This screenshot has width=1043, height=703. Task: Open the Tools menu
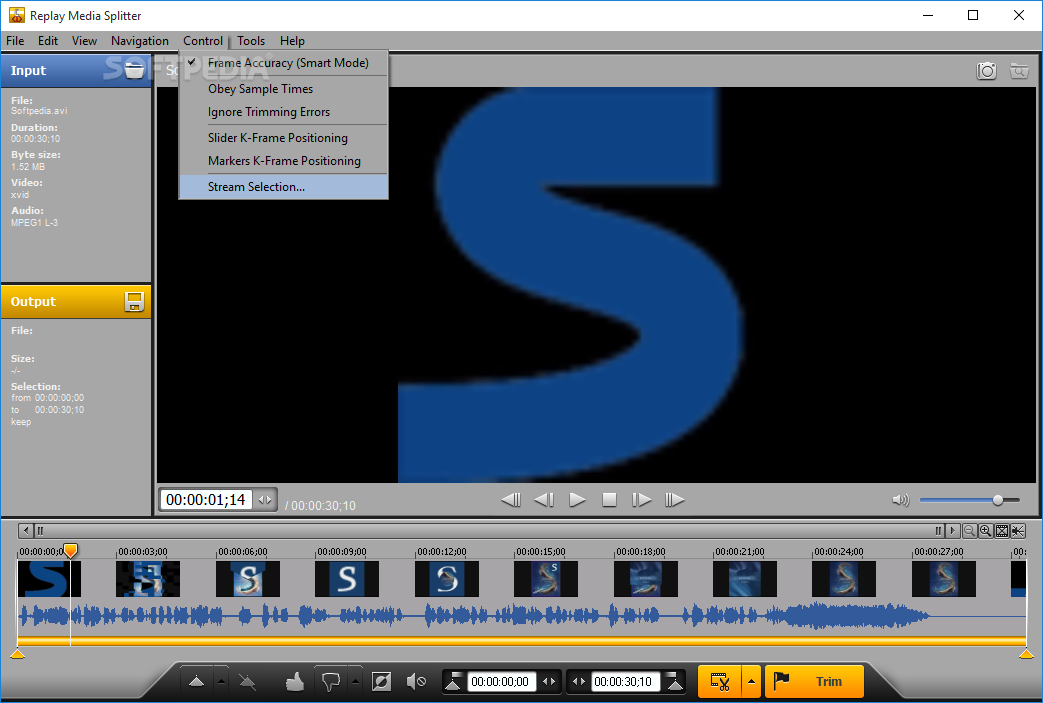pyautogui.click(x=251, y=41)
